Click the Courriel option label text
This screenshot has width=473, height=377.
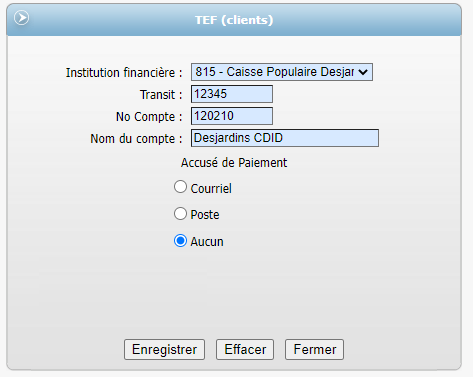tap(211, 189)
